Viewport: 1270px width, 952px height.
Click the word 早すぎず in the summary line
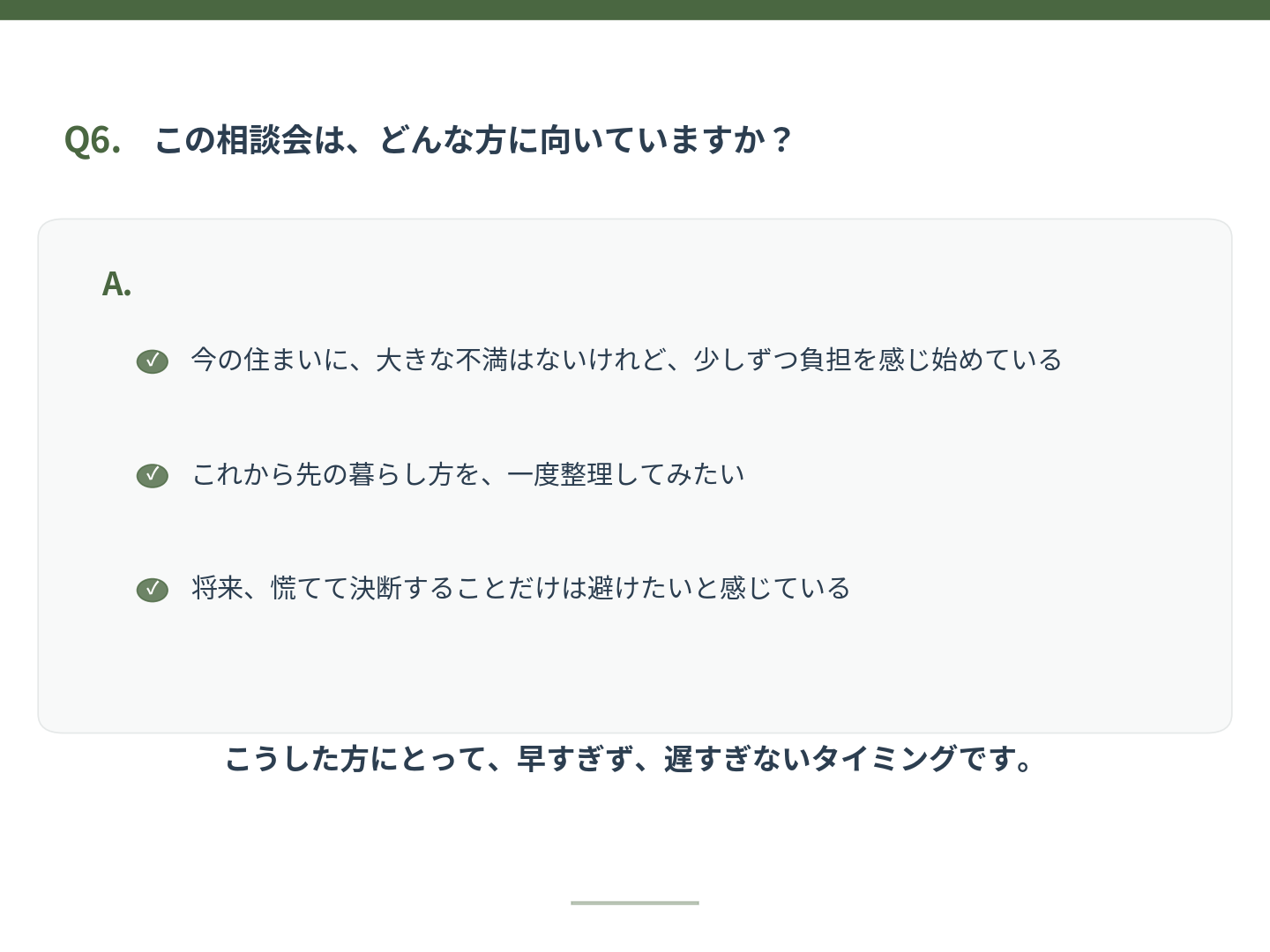tap(573, 758)
